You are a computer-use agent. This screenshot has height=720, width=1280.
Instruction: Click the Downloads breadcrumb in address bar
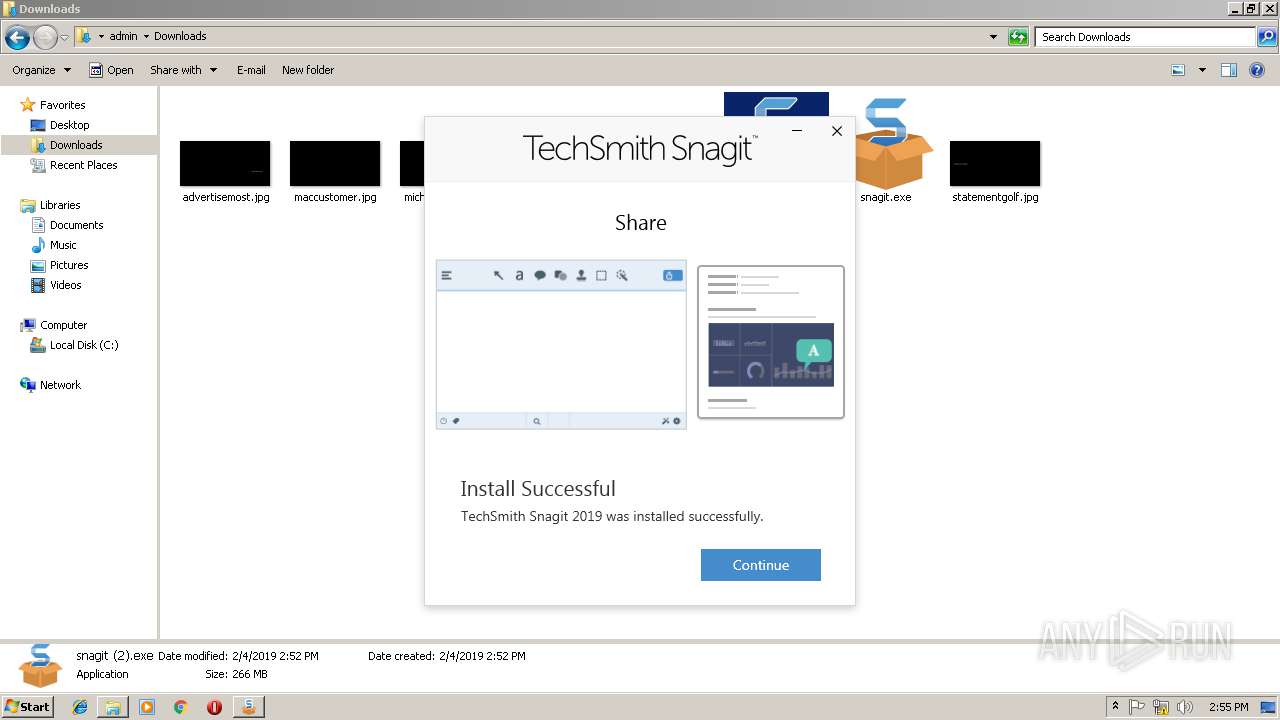click(x=180, y=36)
